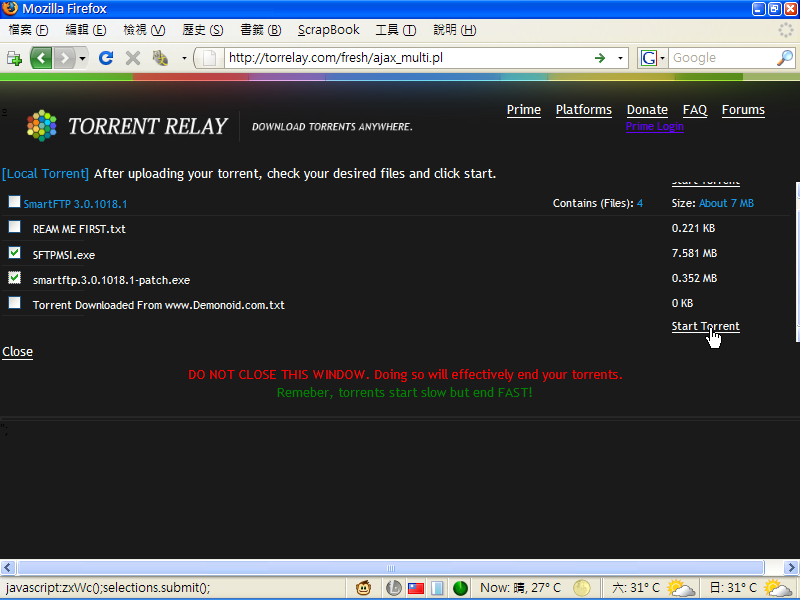800x600 pixels.
Task: Open the Platforms link
Action: (584, 110)
